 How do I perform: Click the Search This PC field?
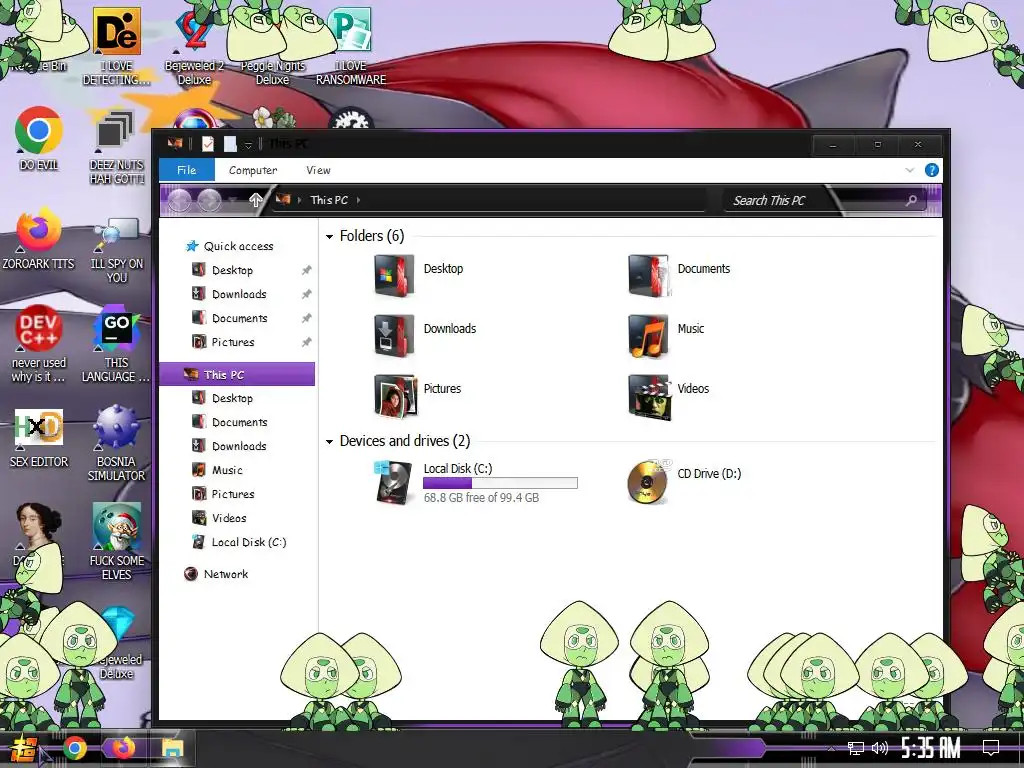[826, 200]
